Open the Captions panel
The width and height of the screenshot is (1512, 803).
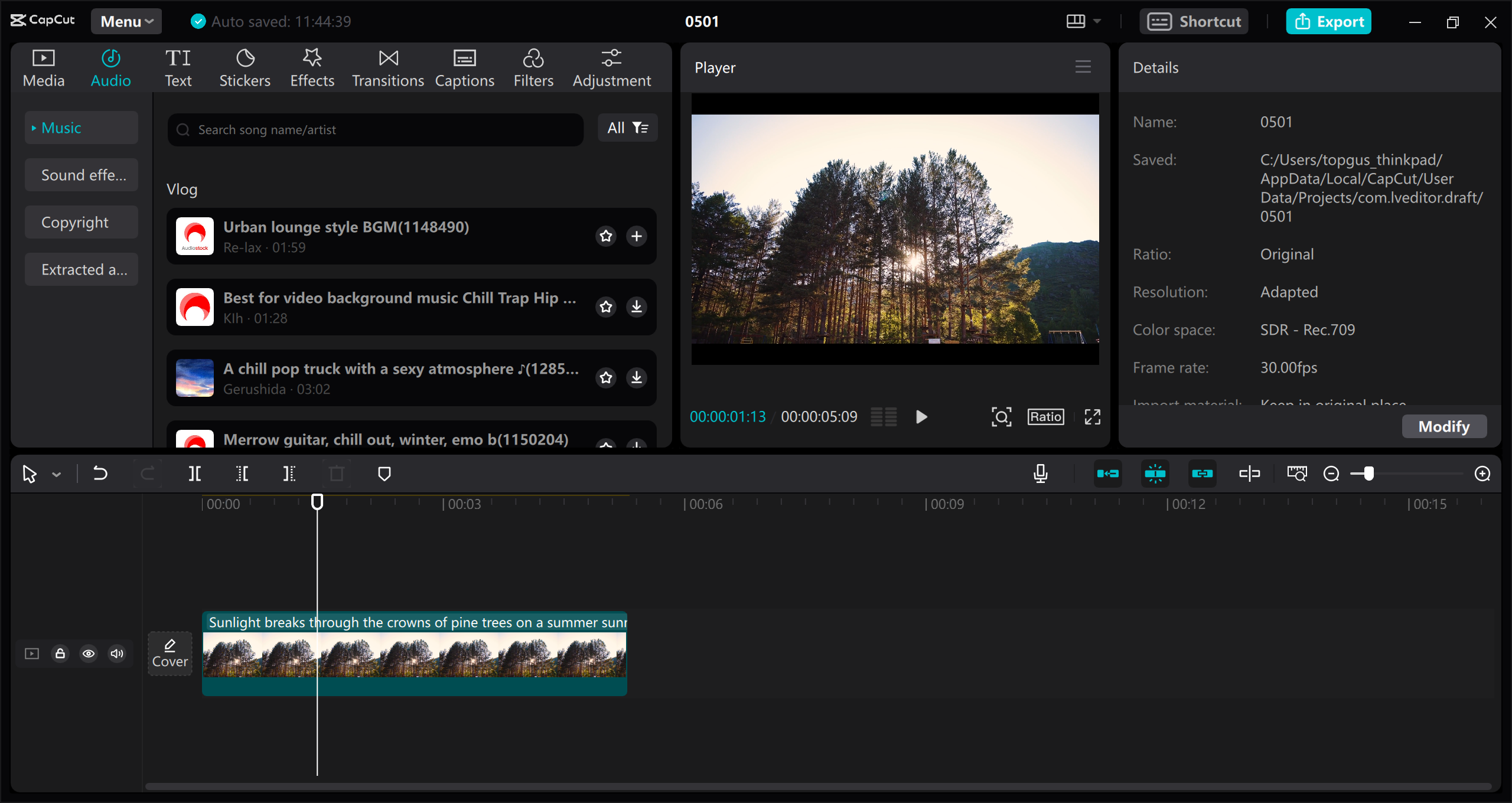464,67
